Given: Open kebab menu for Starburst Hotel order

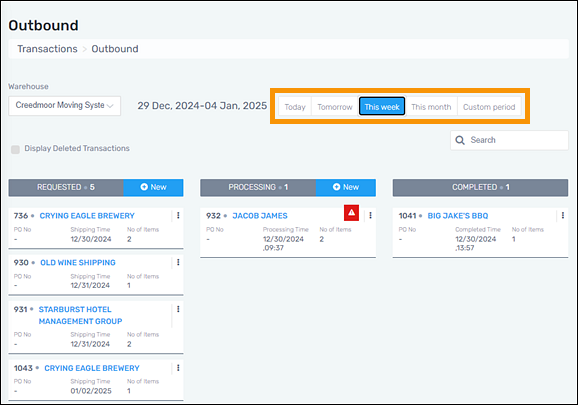Looking at the screenshot, I should (178, 309).
